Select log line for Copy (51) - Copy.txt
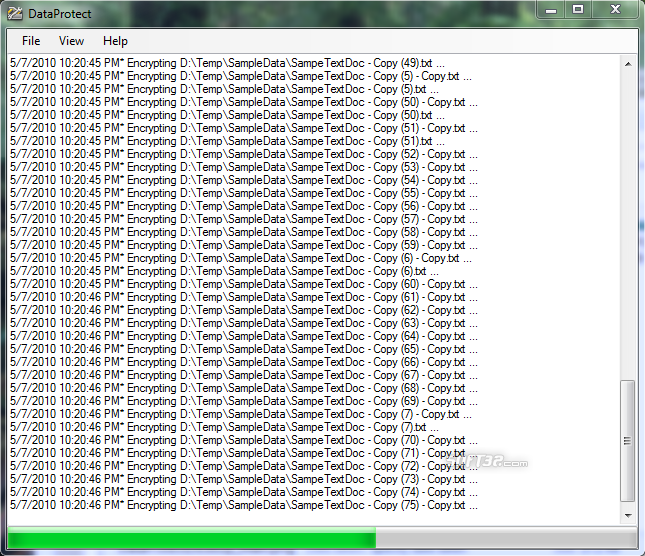The width and height of the screenshot is (645, 556). 244,128
